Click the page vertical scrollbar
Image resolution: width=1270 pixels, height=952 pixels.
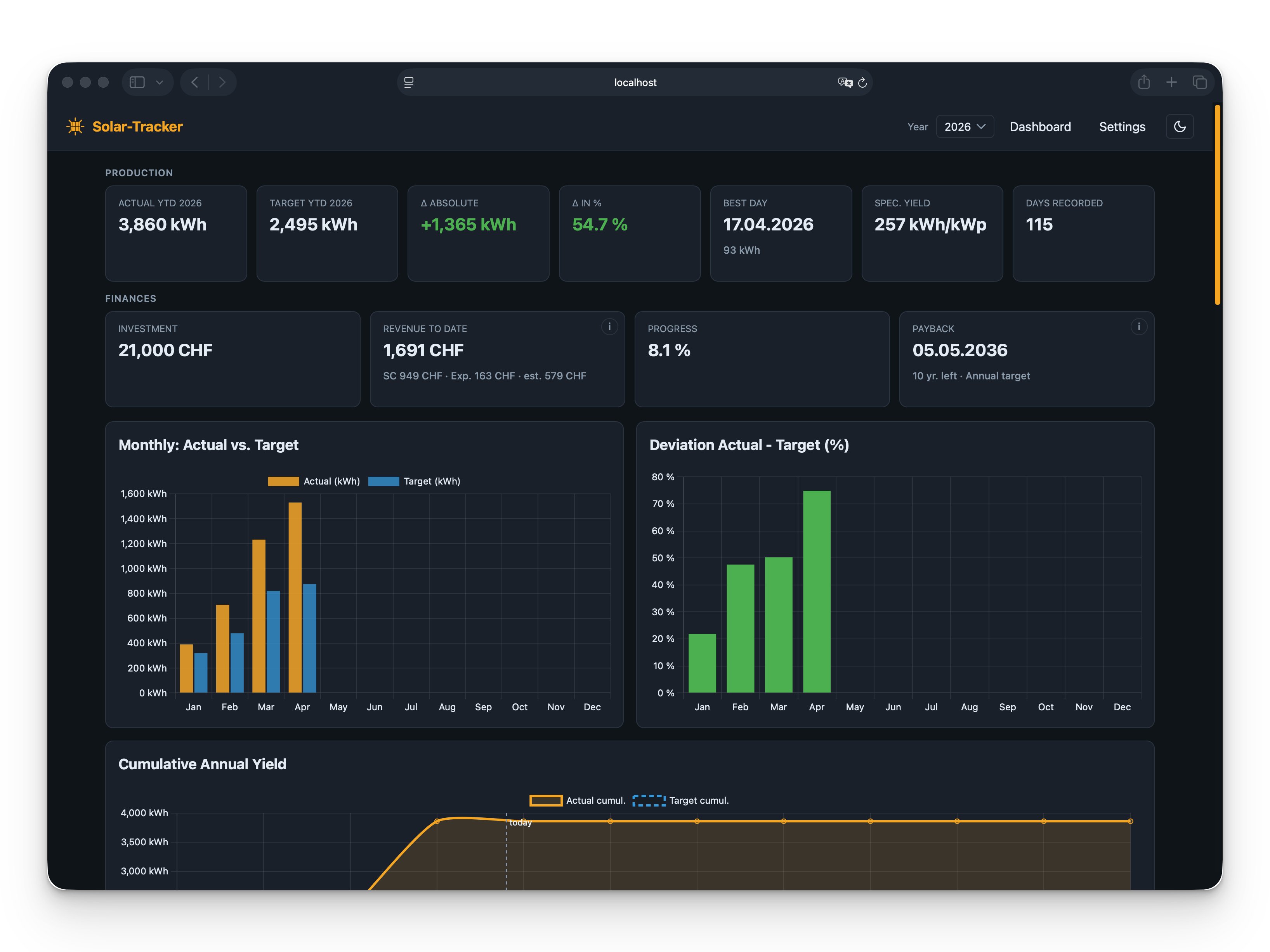point(1217,205)
